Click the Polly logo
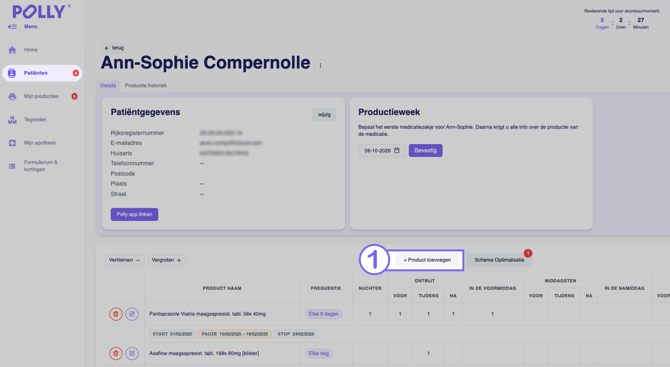The height and width of the screenshot is (367, 670). (x=40, y=12)
